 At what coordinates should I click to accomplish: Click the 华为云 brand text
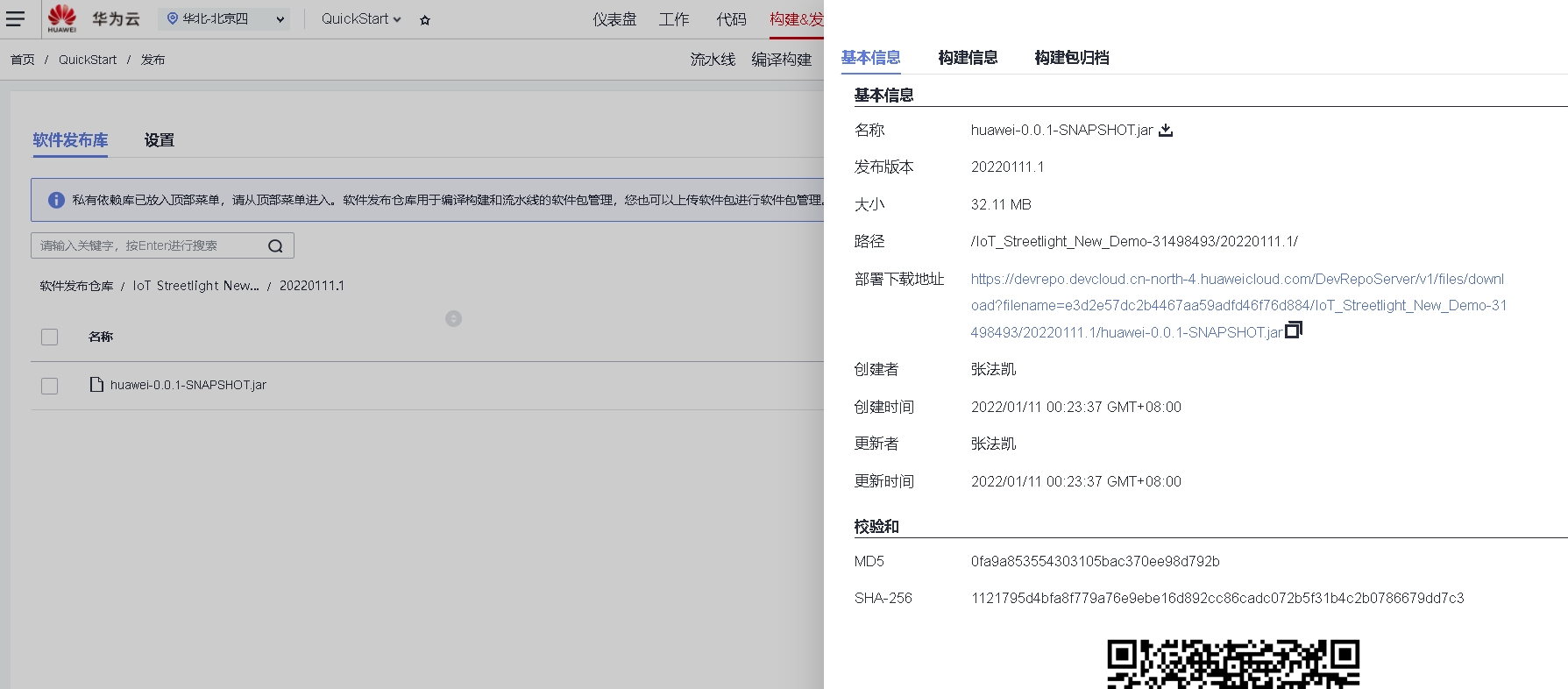coord(117,18)
